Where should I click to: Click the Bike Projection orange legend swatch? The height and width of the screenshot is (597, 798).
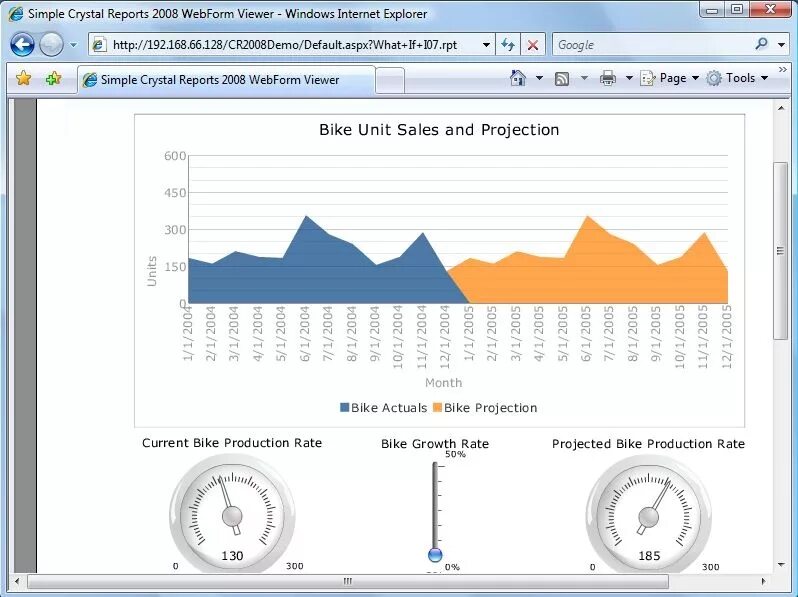pos(437,408)
